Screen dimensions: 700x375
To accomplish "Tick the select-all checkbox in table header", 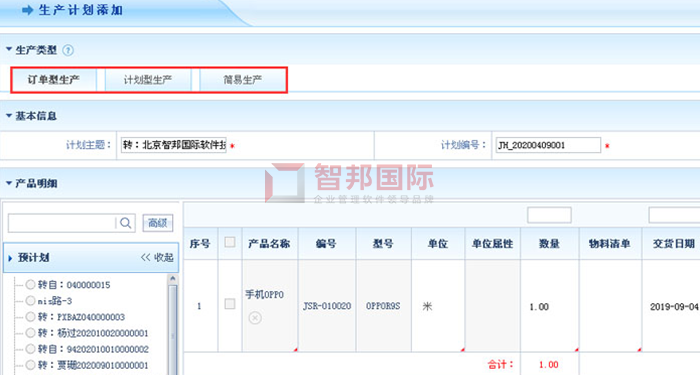I will [x=230, y=242].
